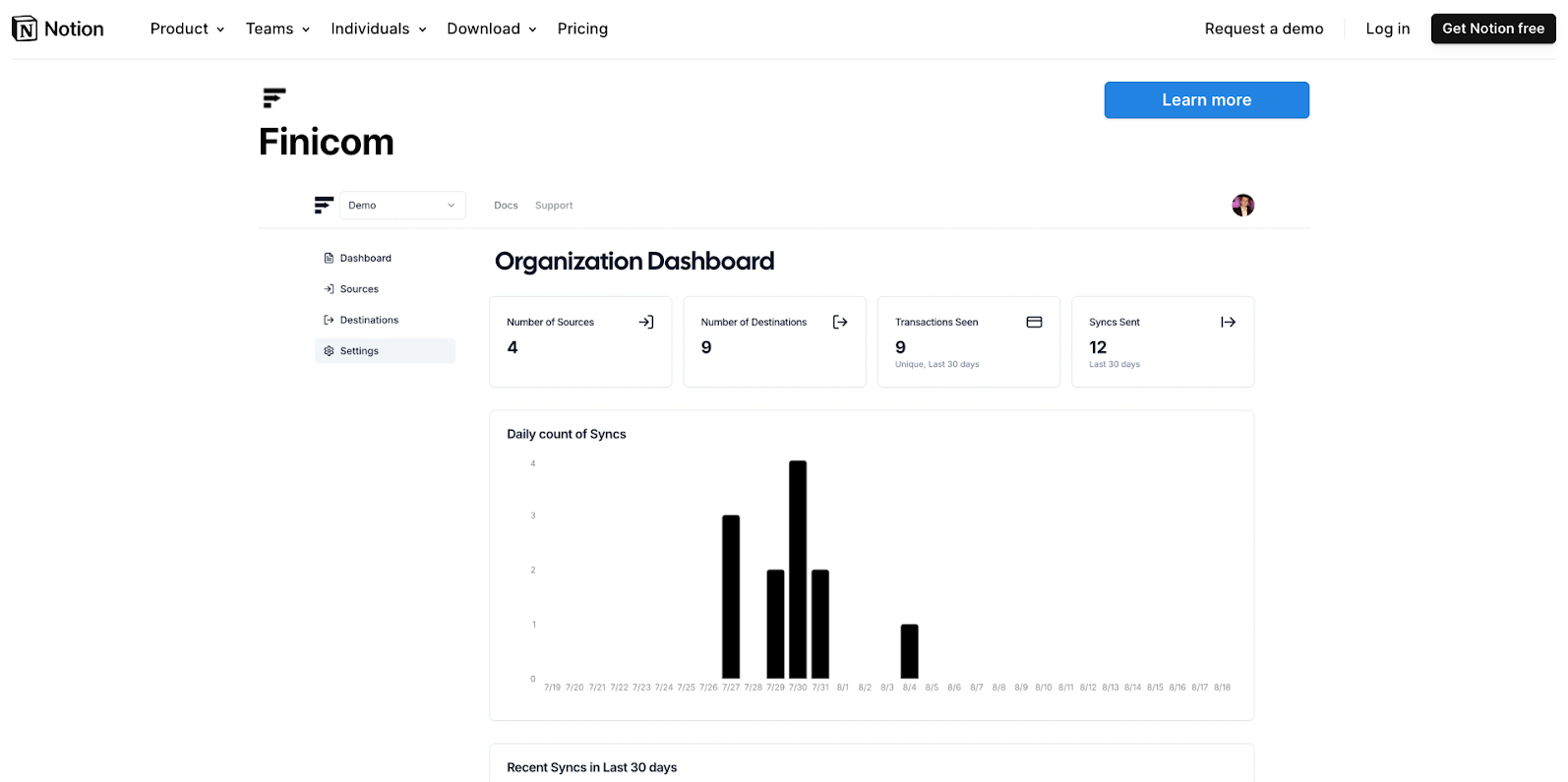This screenshot has height=782, width=1568.
Task: Expand the Teams menu
Action: point(277,29)
